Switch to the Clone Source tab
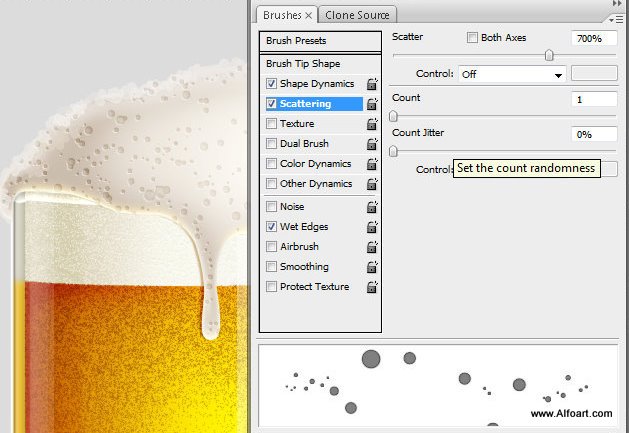The width and height of the screenshot is (629, 433). coord(357,15)
